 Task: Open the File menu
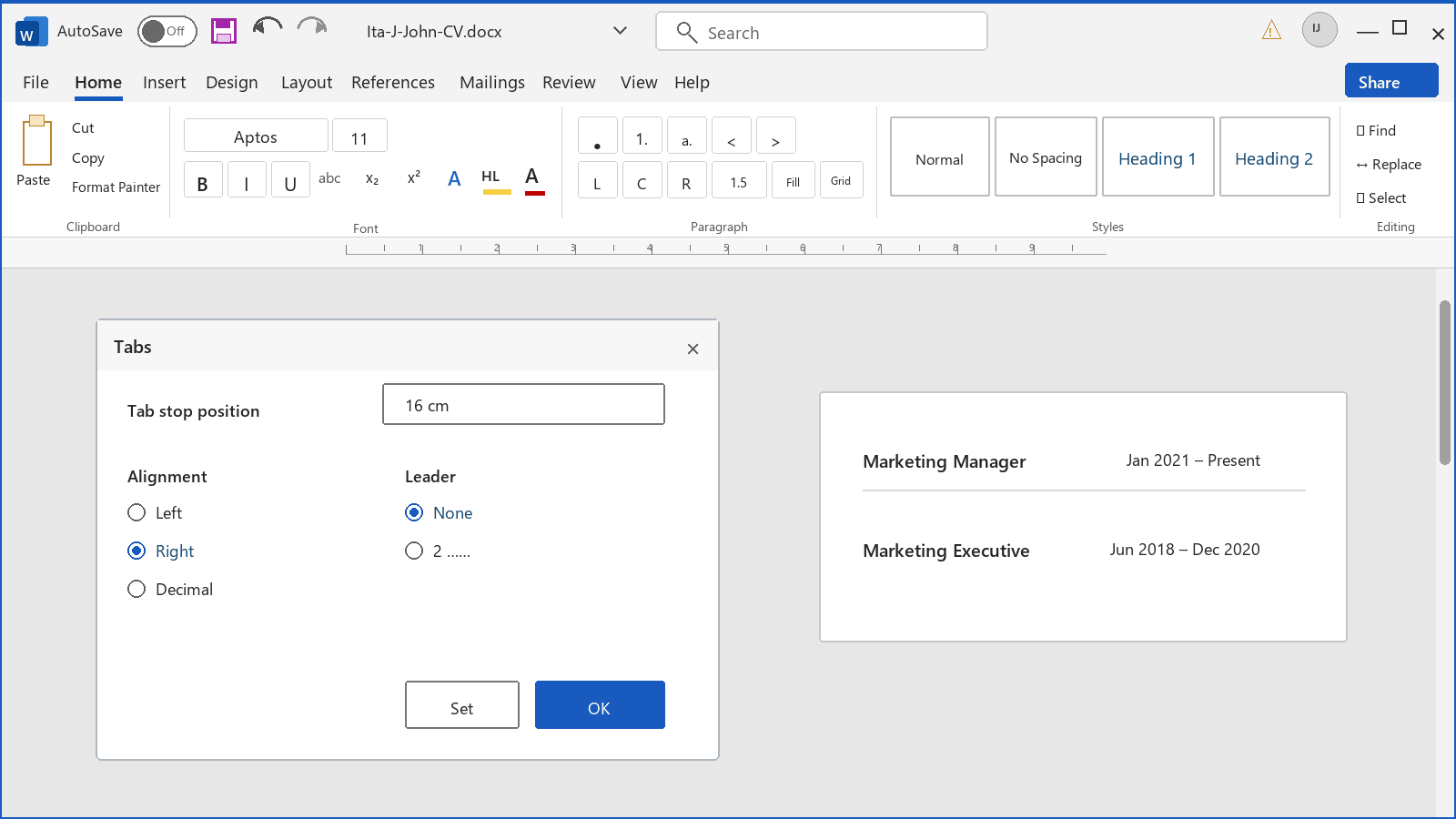[35, 82]
